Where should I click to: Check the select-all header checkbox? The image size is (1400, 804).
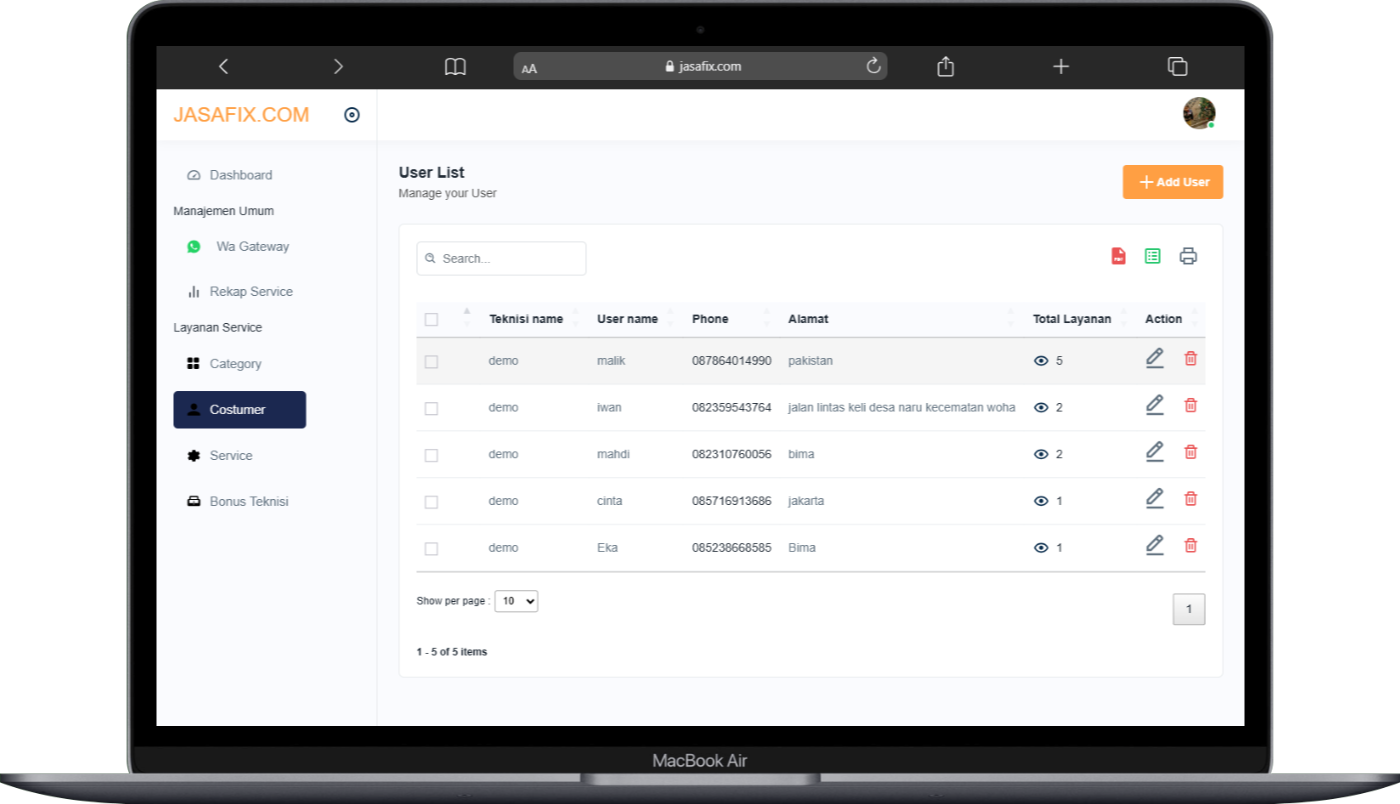pyautogui.click(x=431, y=319)
